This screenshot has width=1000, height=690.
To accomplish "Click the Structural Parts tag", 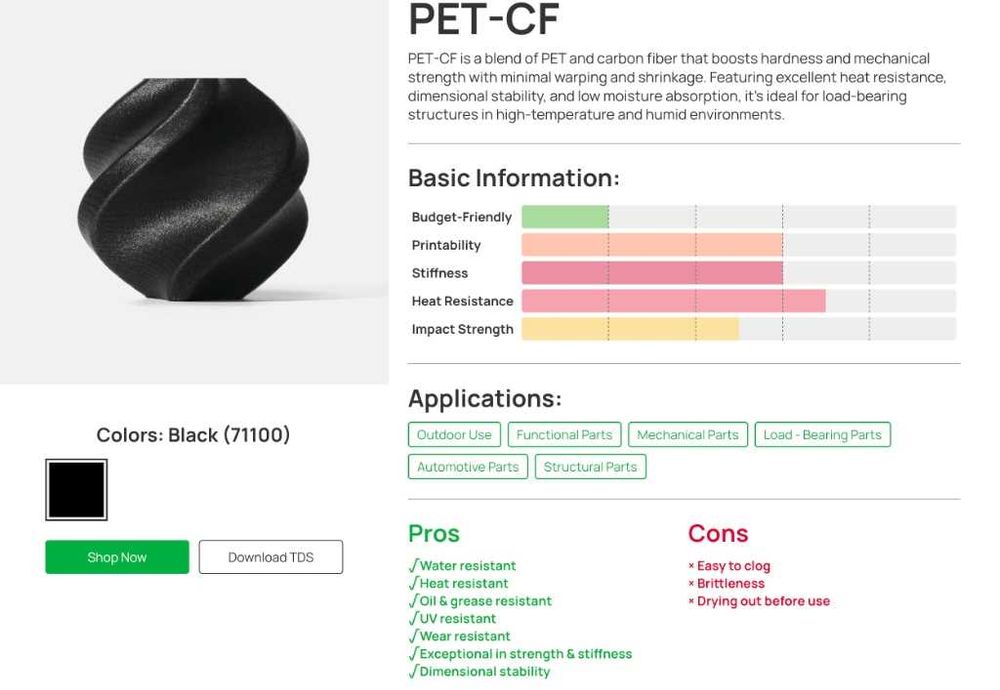I will pos(590,467).
